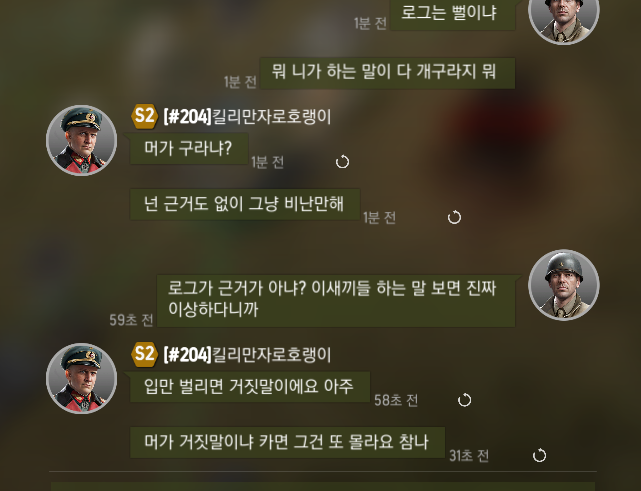Select the '입만 벌리면 거짓말이에요 아주' bubble
The image size is (641, 491).
pos(250,387)
